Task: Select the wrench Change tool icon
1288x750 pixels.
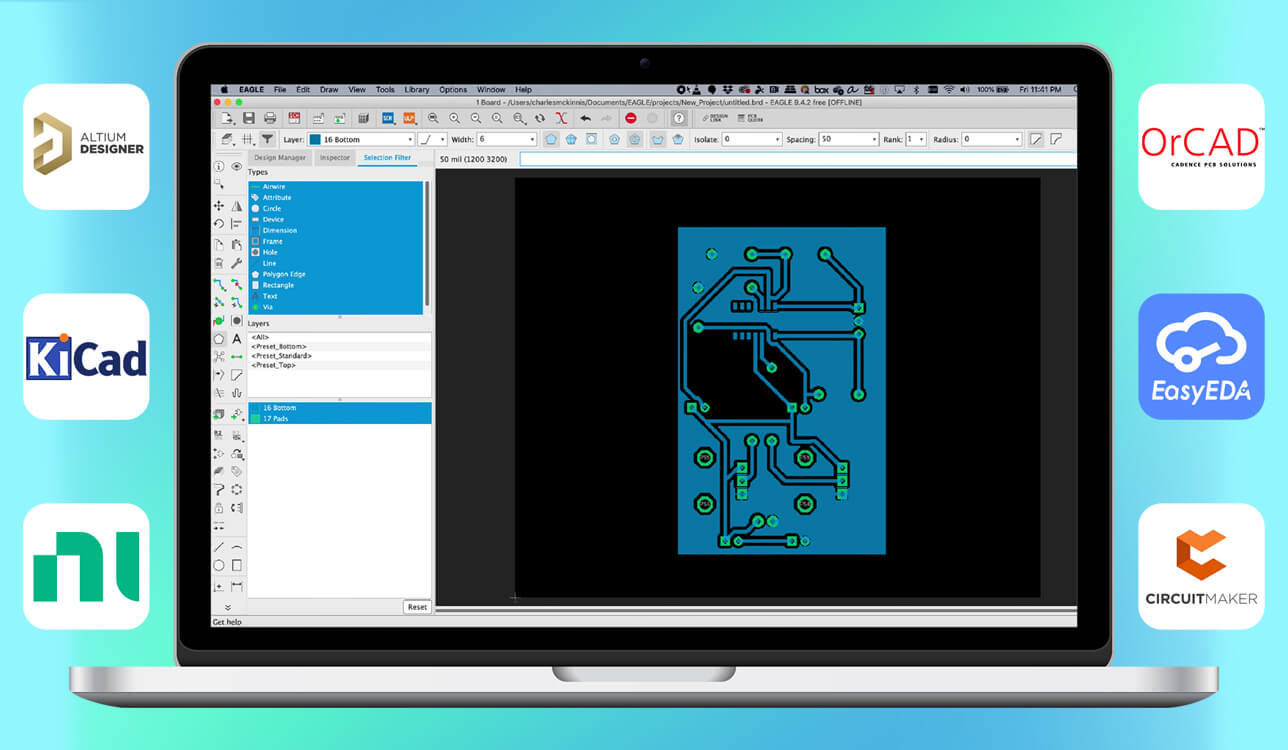Action: [x=237, y=263]
